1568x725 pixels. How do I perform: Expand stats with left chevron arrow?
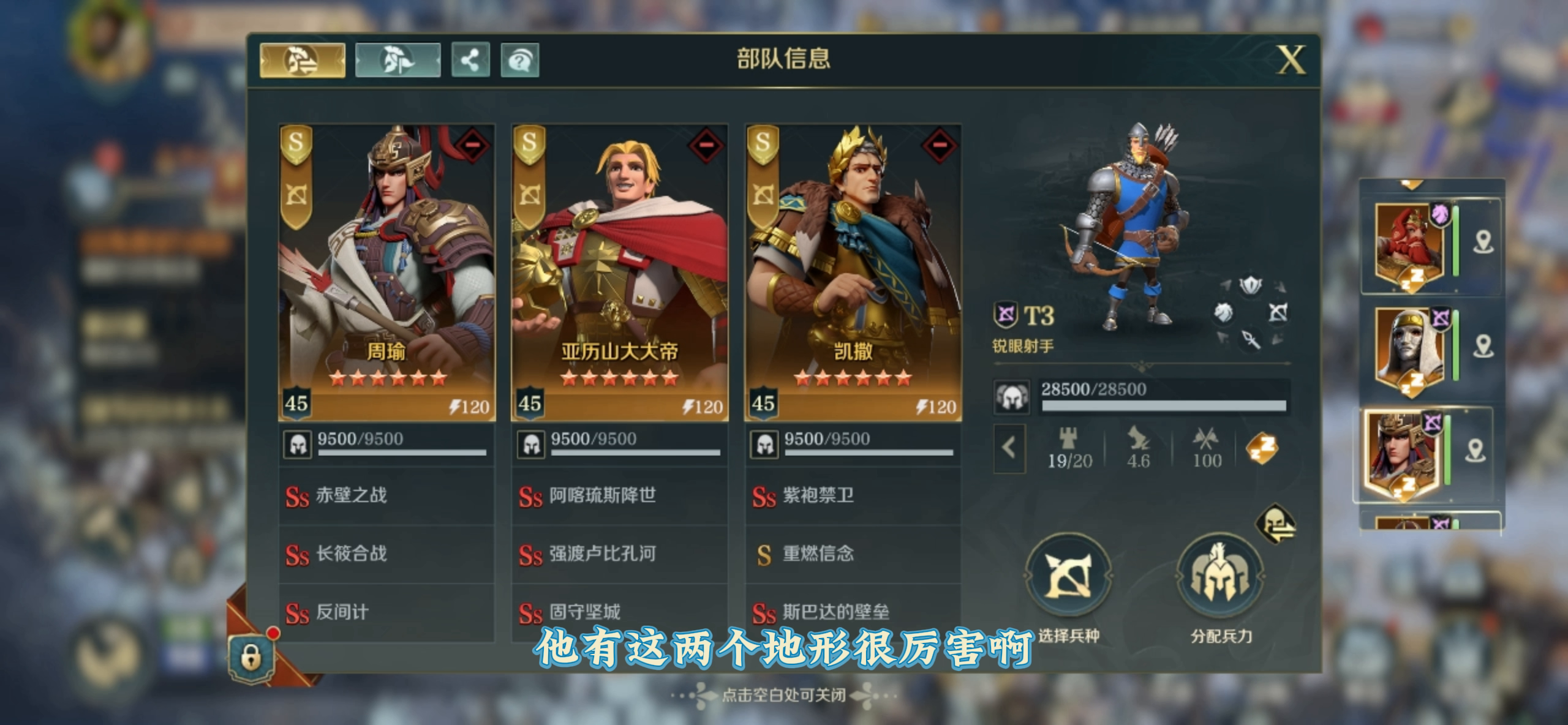coord(1009,448)
